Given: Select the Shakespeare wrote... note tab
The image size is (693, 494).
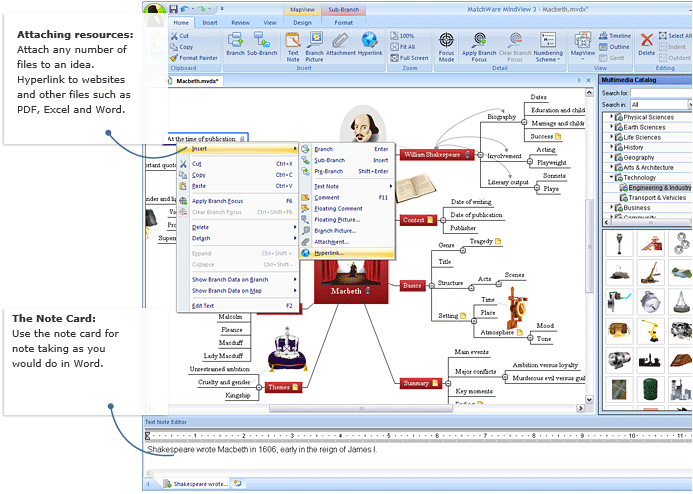Looking at the screenshot, I should tap(196, 484).
